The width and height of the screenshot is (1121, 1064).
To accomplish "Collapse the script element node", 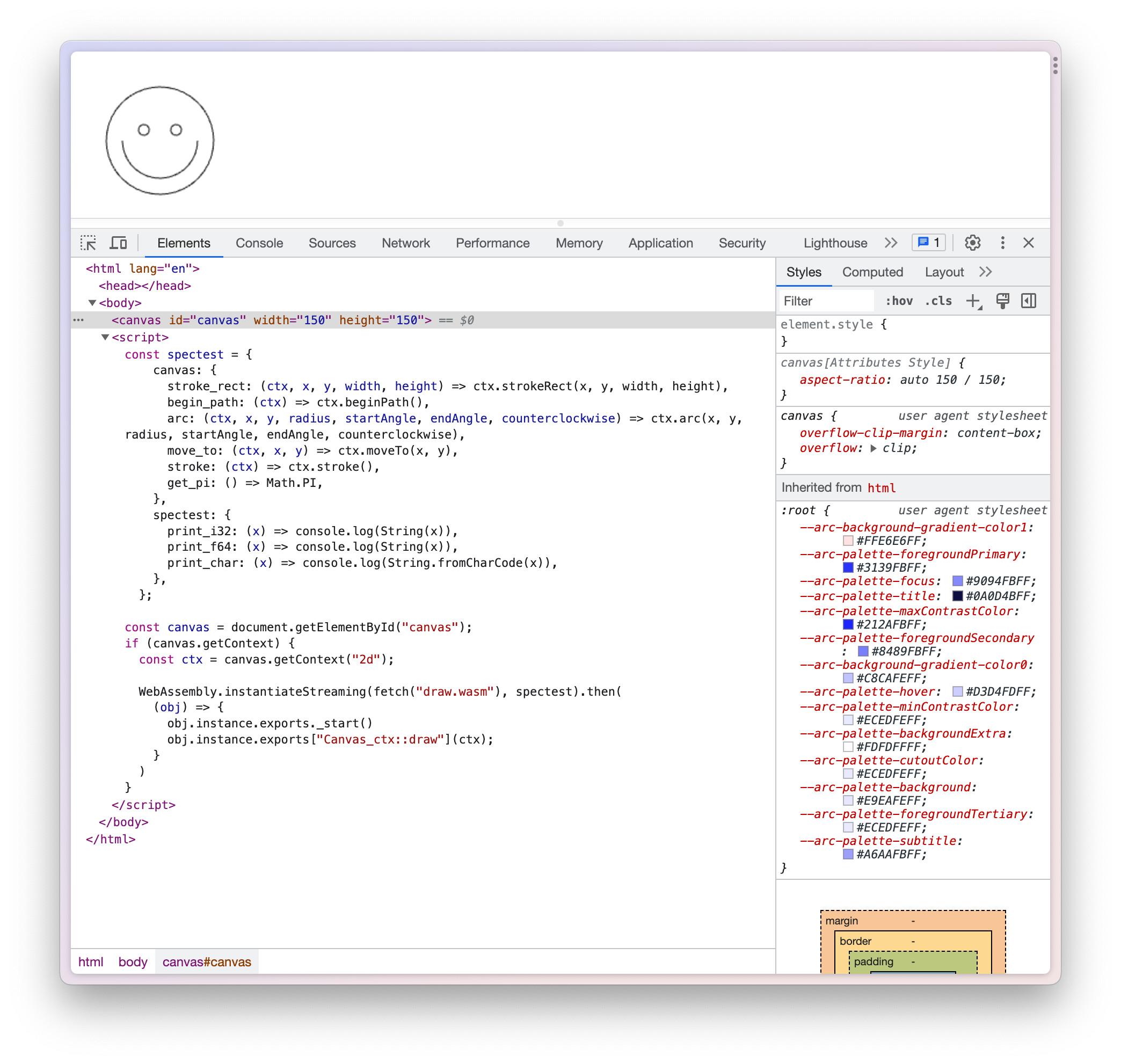I will [x=105, y=338].
